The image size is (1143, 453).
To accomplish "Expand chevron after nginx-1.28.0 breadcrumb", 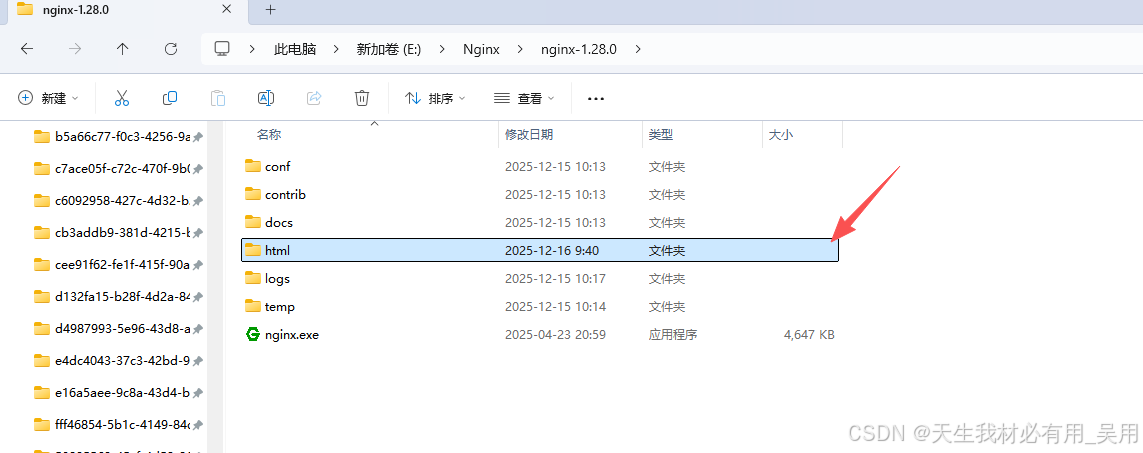I will (638, 49).
